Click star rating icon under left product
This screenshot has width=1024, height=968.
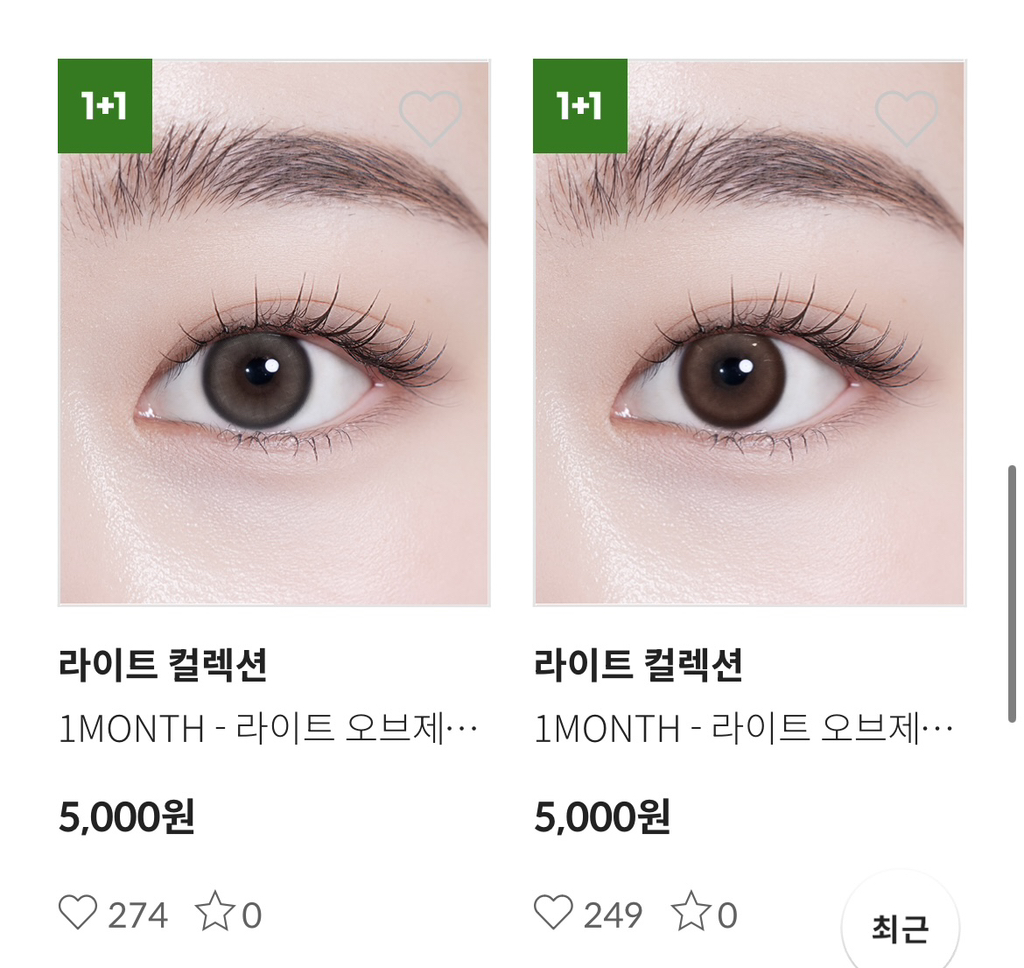pos(215,911)
